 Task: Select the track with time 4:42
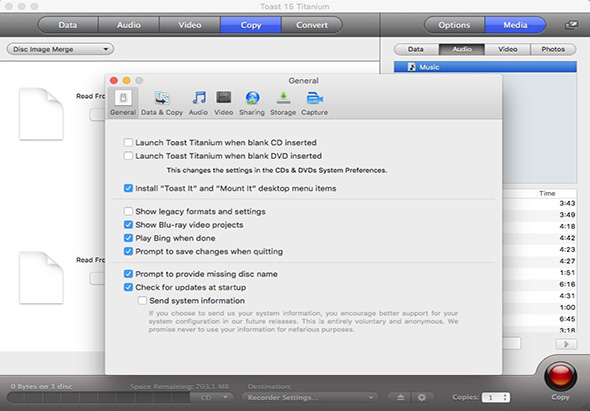pos(539,238)
